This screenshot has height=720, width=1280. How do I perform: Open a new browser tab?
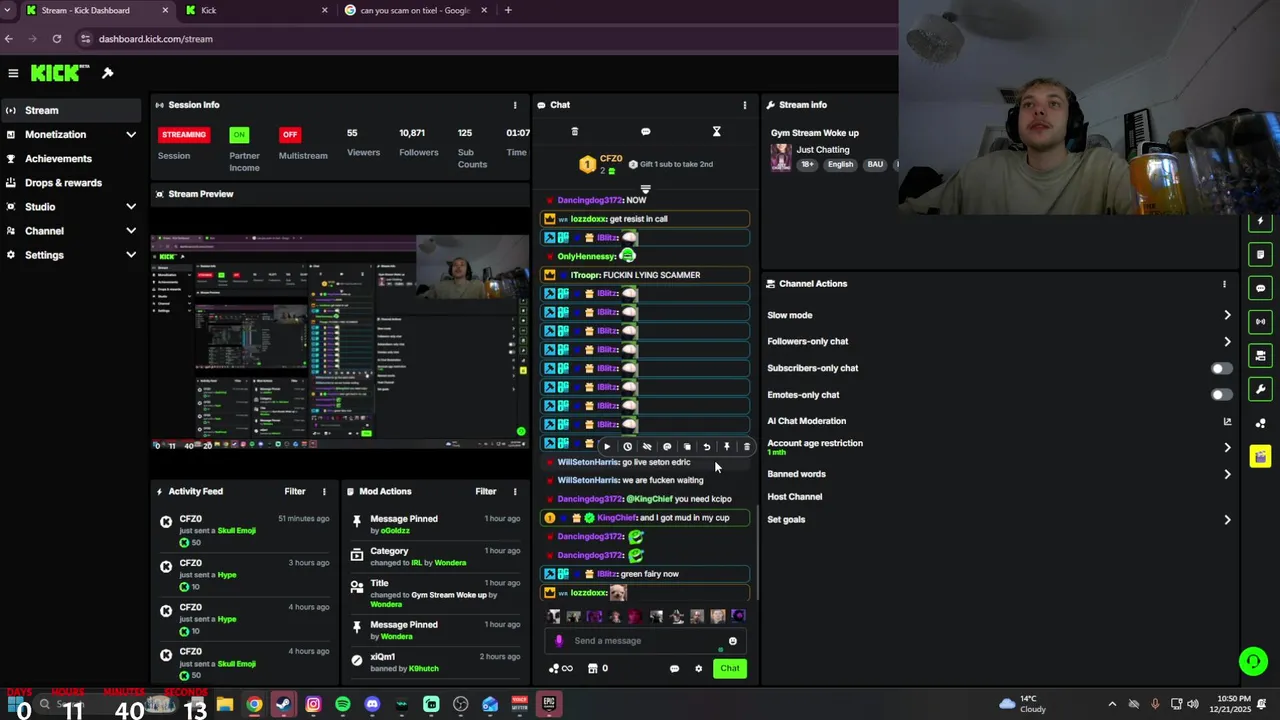point(508,10)
